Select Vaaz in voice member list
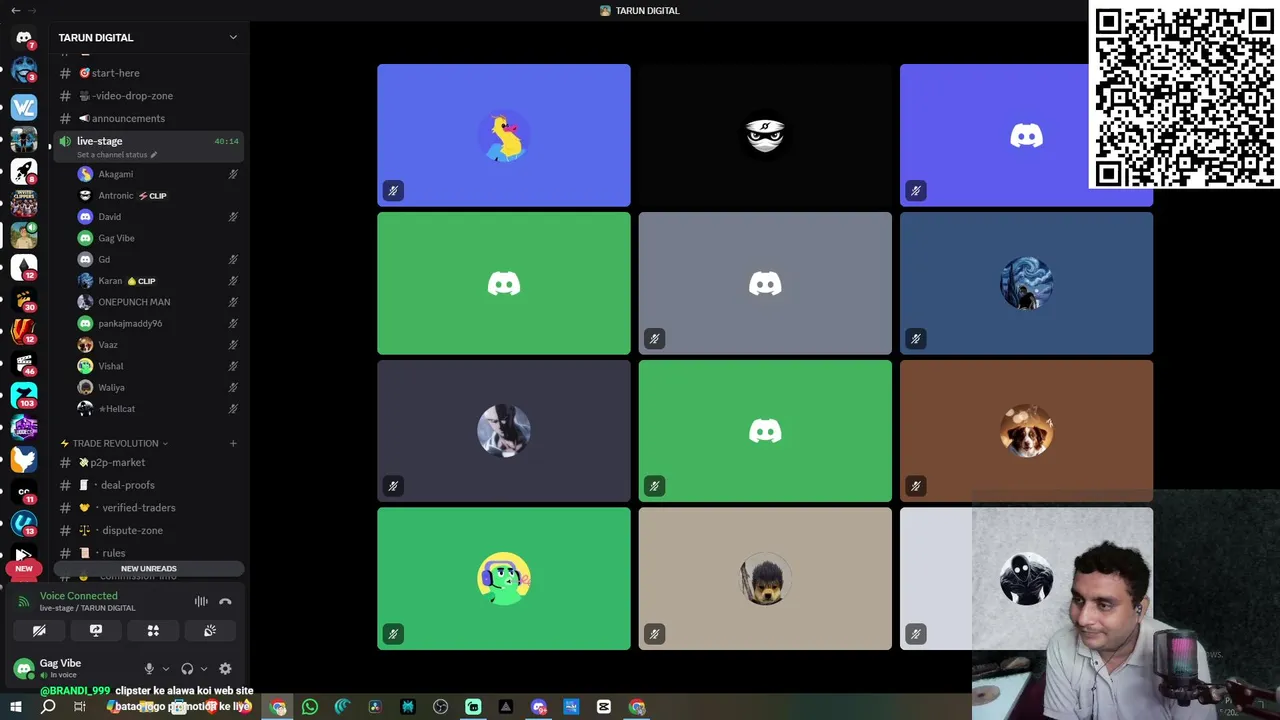Image resolution: width=1280 pixels, height=720 pixels. (x=158, y=345)
